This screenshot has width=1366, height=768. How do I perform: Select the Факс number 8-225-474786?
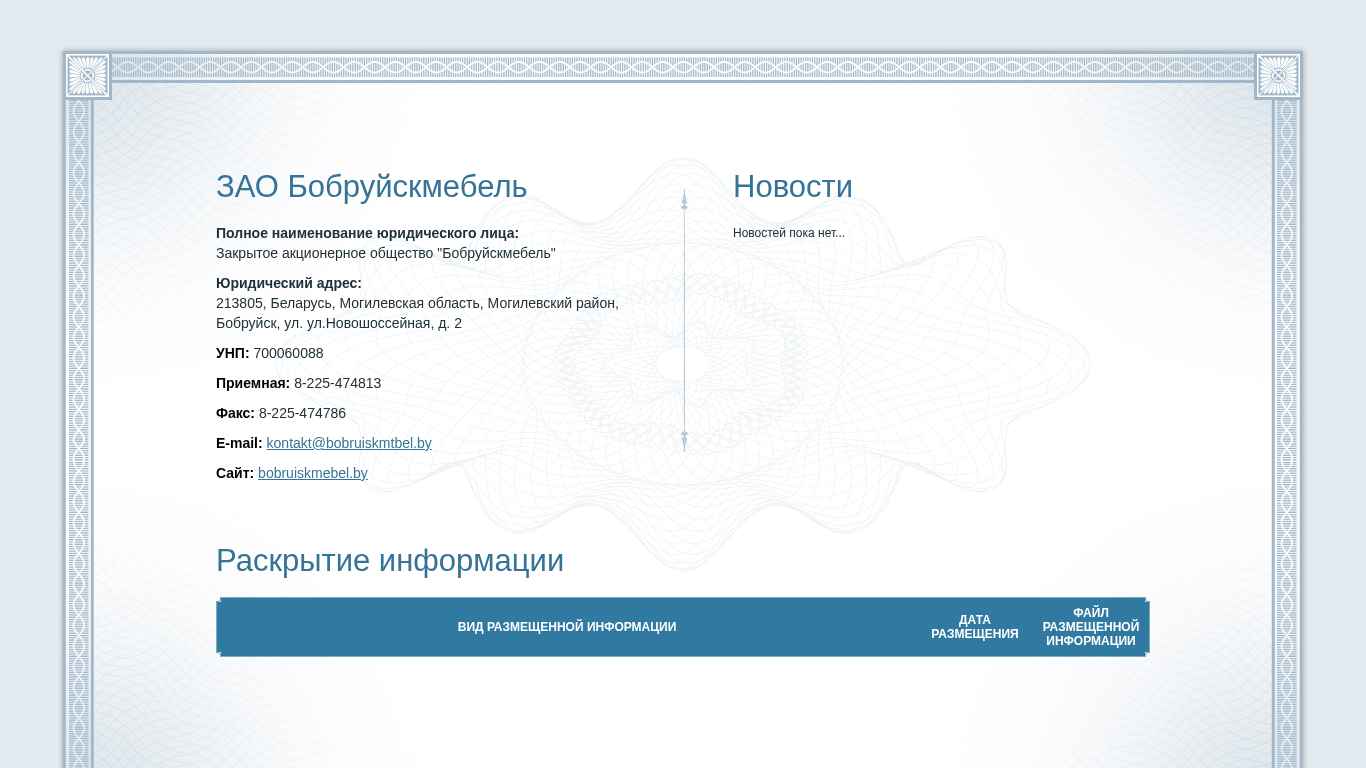pos(302,413)
